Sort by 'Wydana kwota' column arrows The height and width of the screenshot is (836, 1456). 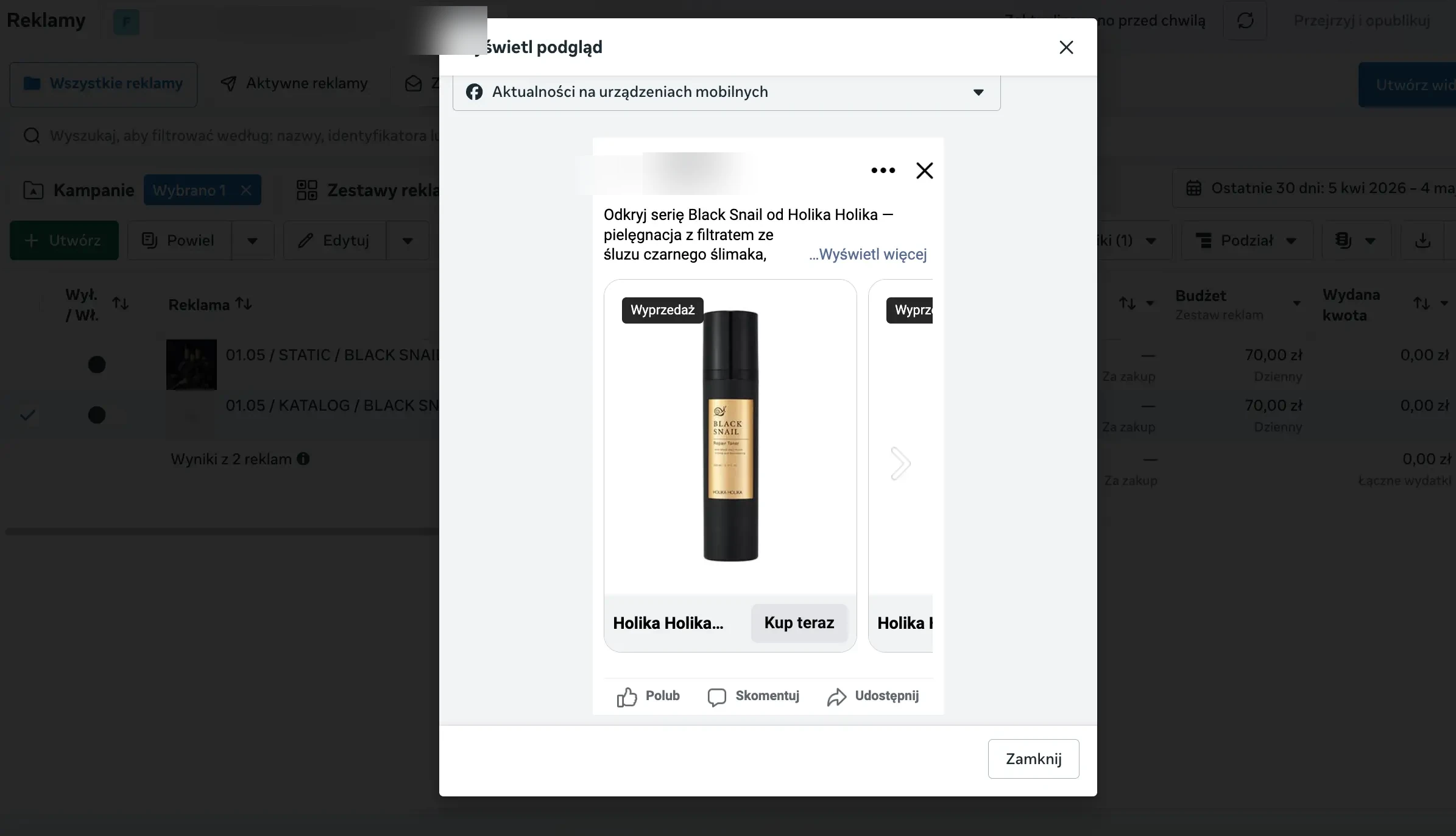(1422, 303)
